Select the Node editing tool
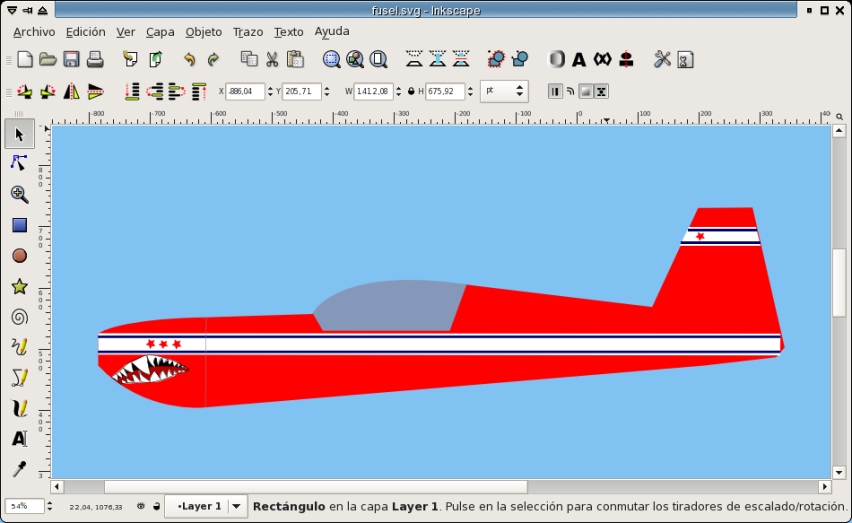 click(19, 163)
